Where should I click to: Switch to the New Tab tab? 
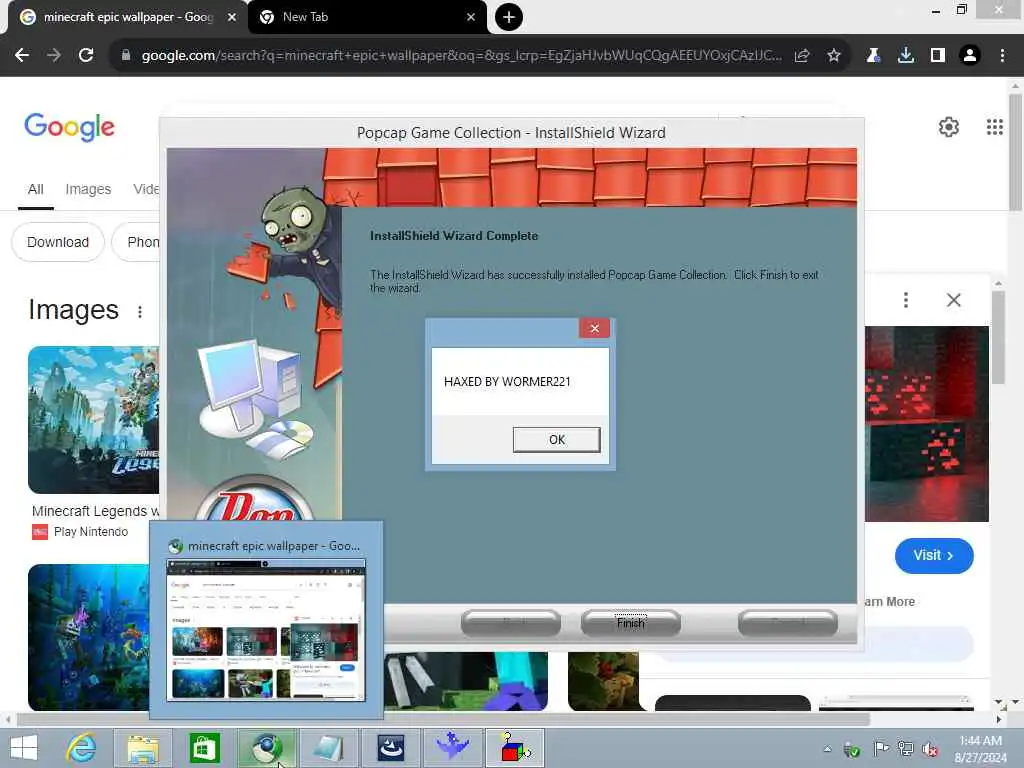coord(368,17)
